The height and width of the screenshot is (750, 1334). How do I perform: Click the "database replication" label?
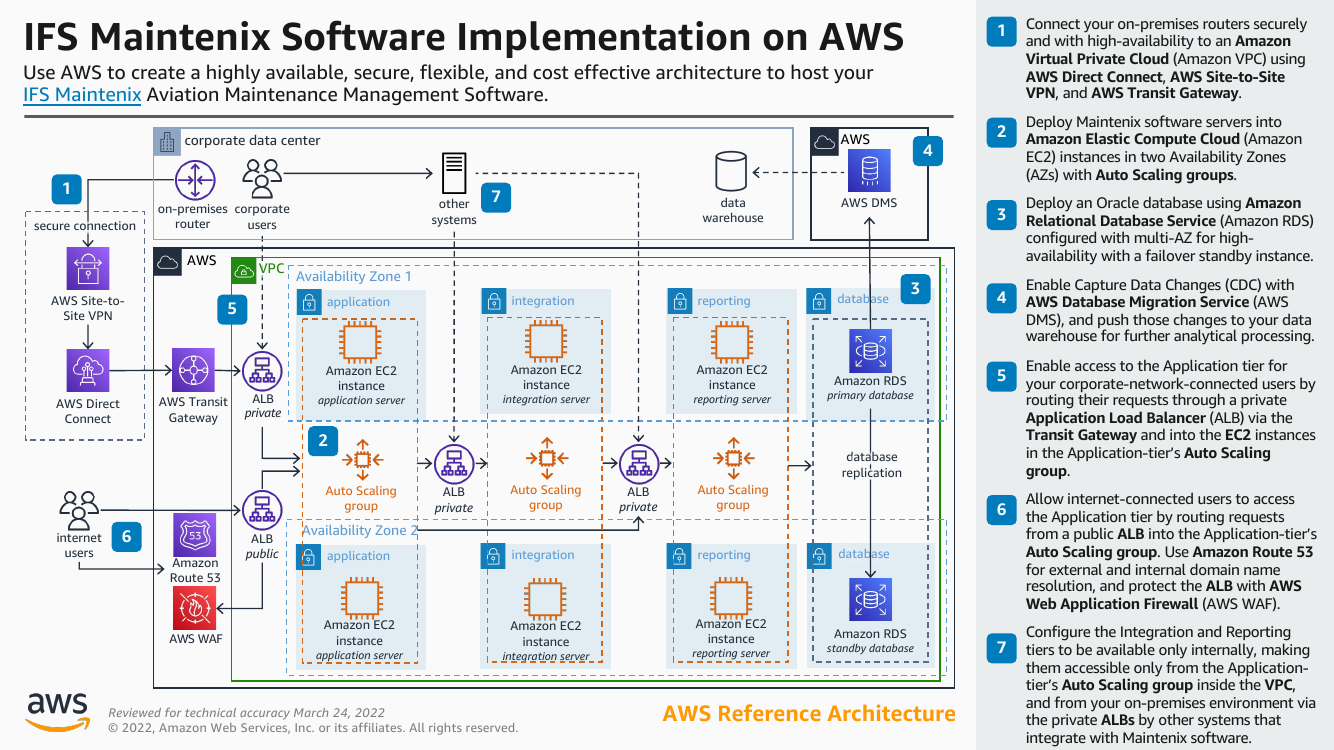click(x=872, y=465)
